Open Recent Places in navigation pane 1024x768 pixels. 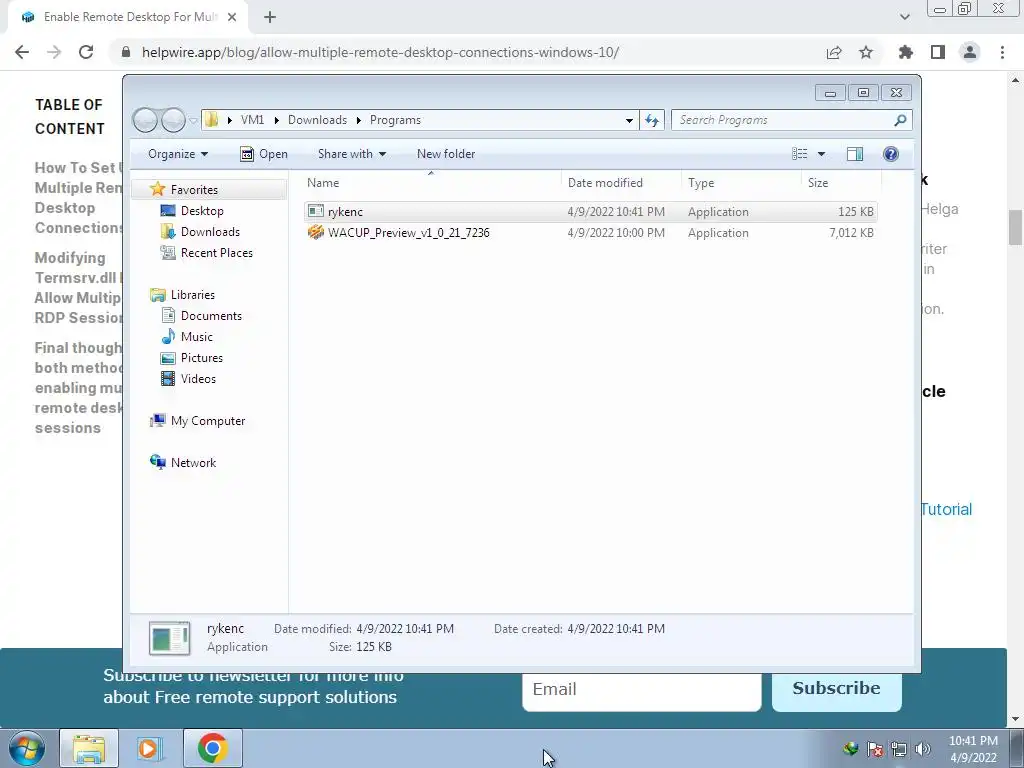coord(216,253)
